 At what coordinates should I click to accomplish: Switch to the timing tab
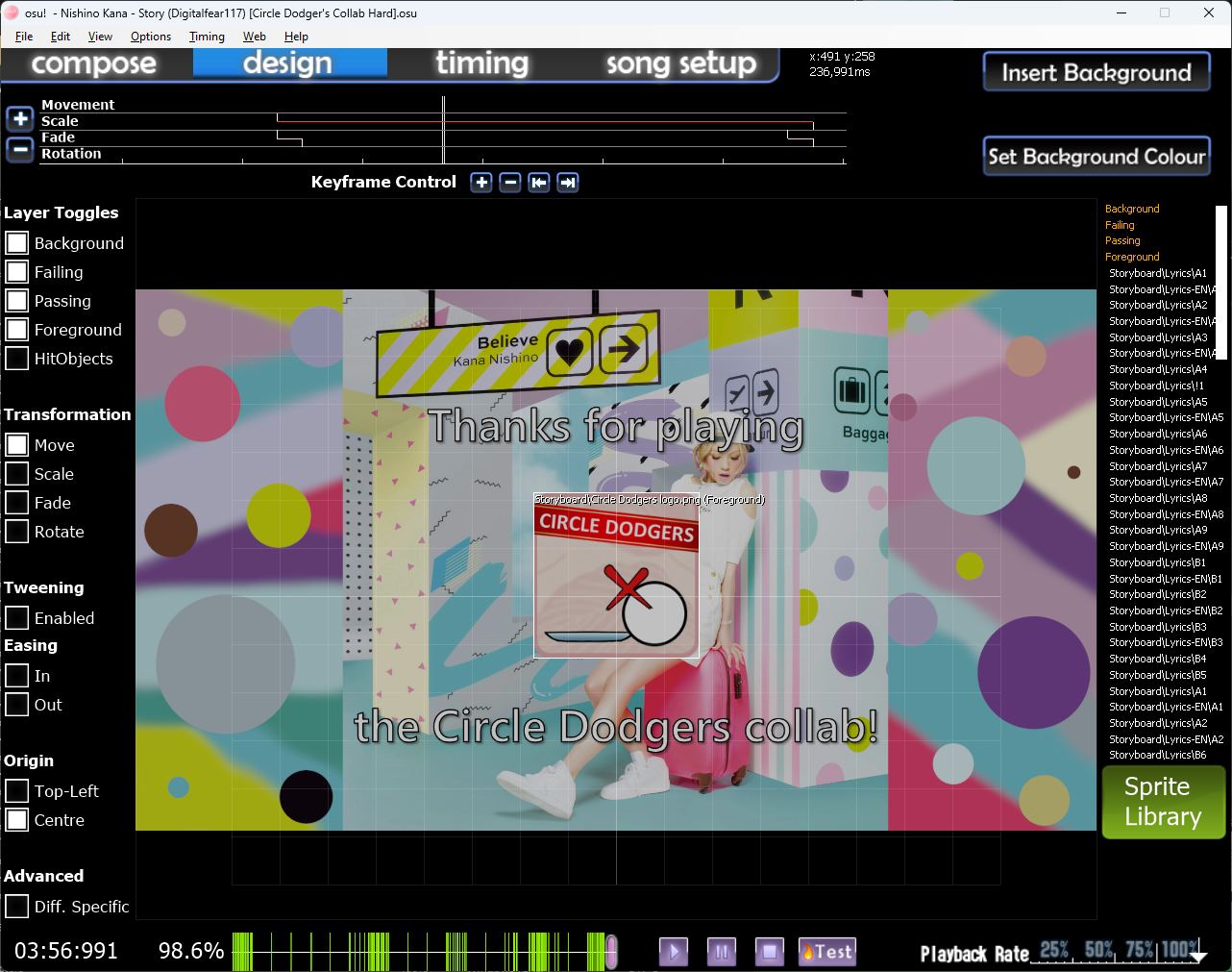pyautogui.click(x=482, y=63)
